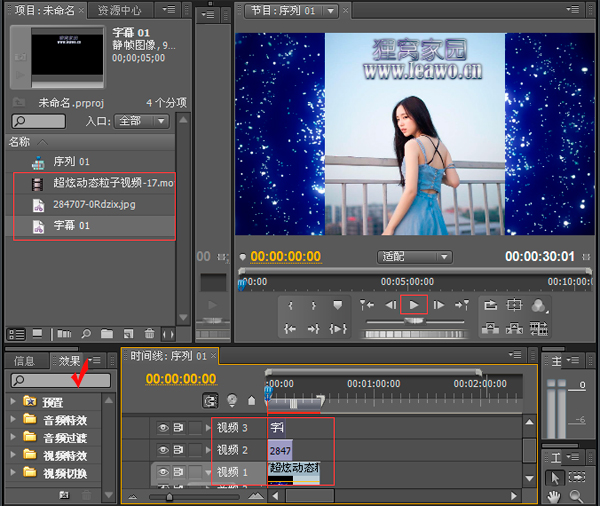600x506 pixels.
Task: Select the Hand tool
Action: 553,497
